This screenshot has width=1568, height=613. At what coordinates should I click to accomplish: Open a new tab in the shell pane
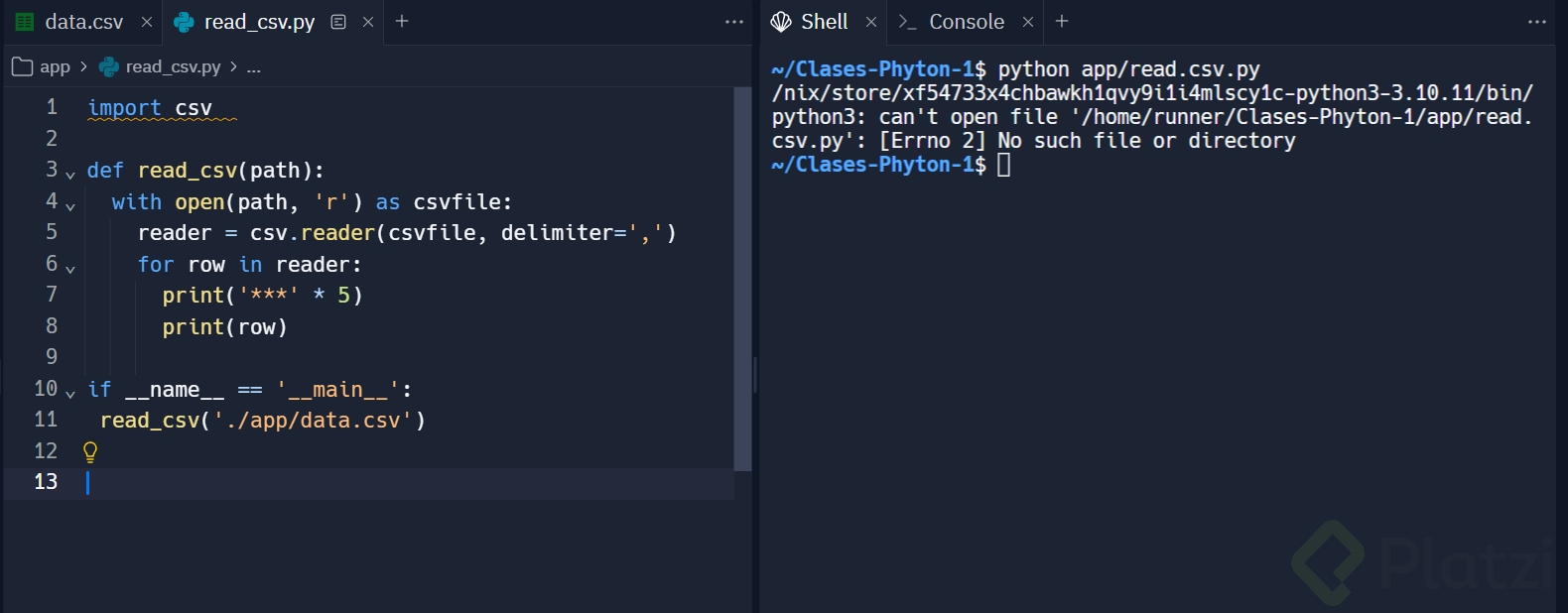click(x=1062, y=21)
